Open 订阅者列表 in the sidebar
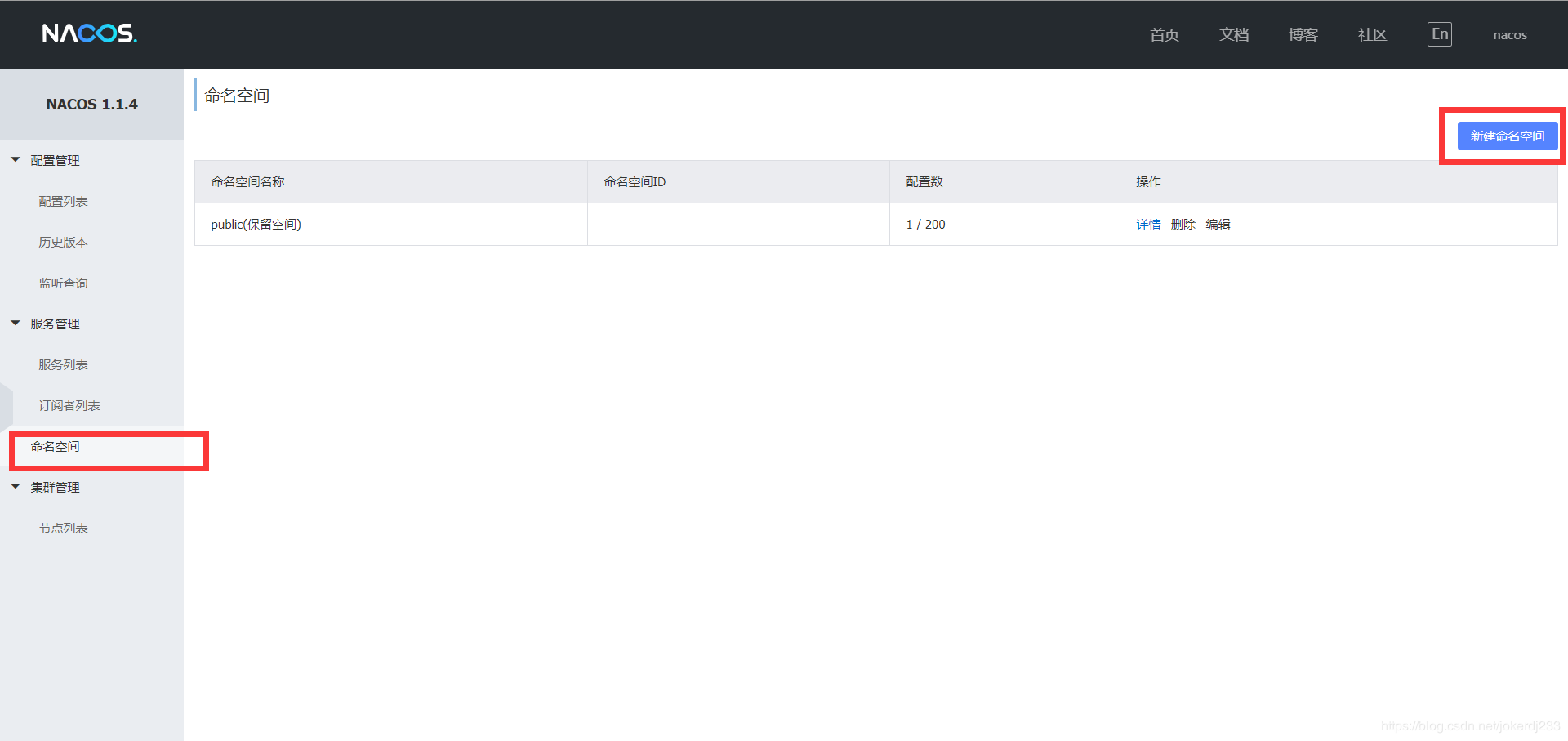This screenshot has height=741, width=1568. (x=69, y=406)
